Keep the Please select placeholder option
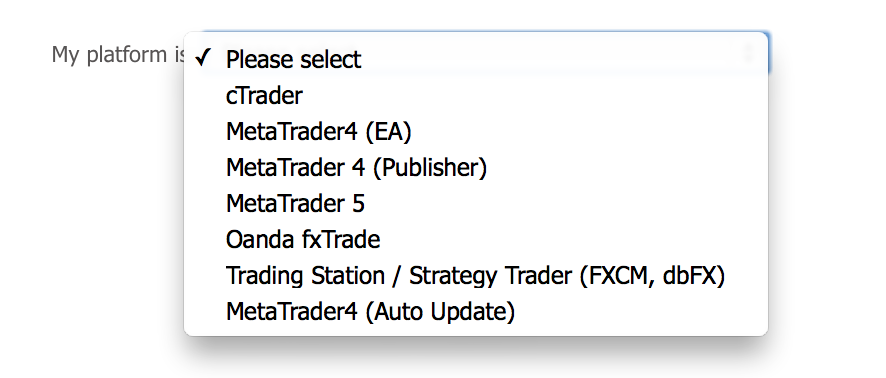 pos(476,59)
